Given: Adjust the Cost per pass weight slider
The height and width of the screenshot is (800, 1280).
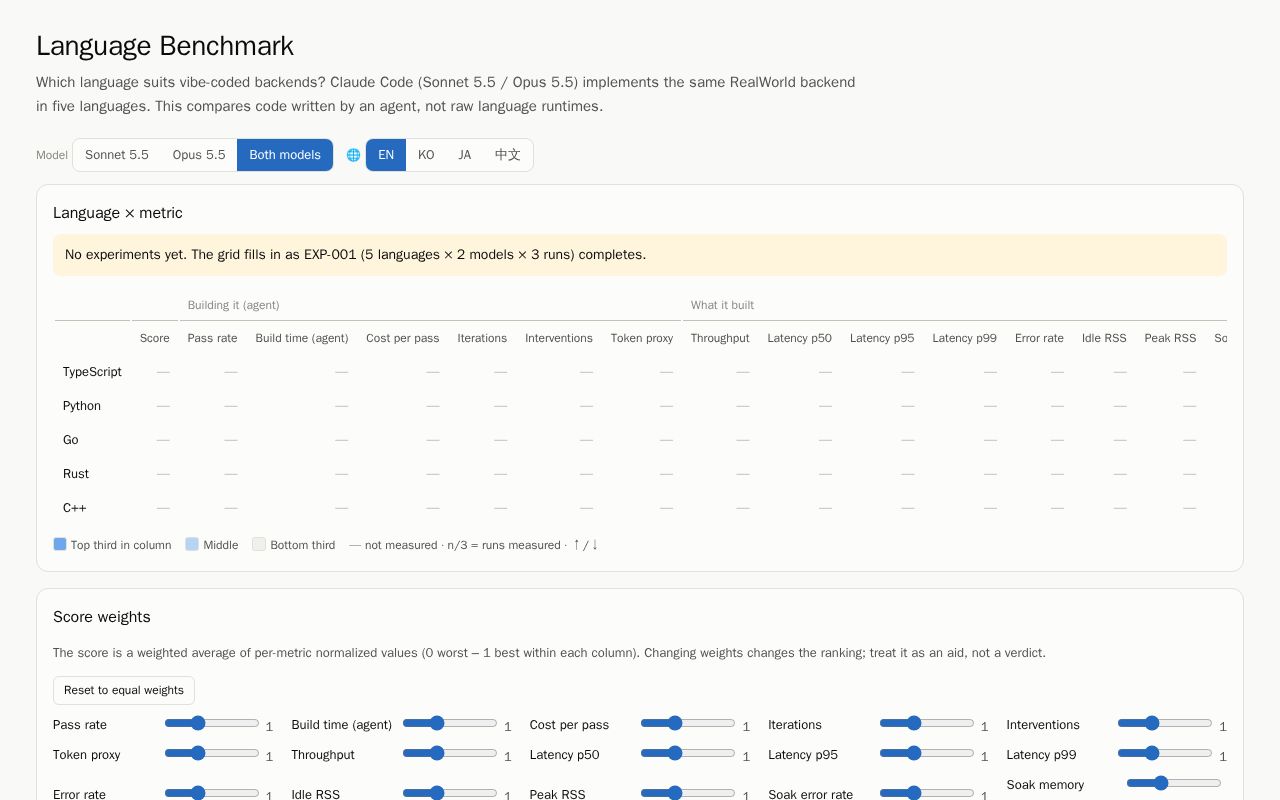Looking at the screenshot, I should [x=688, y=723].
